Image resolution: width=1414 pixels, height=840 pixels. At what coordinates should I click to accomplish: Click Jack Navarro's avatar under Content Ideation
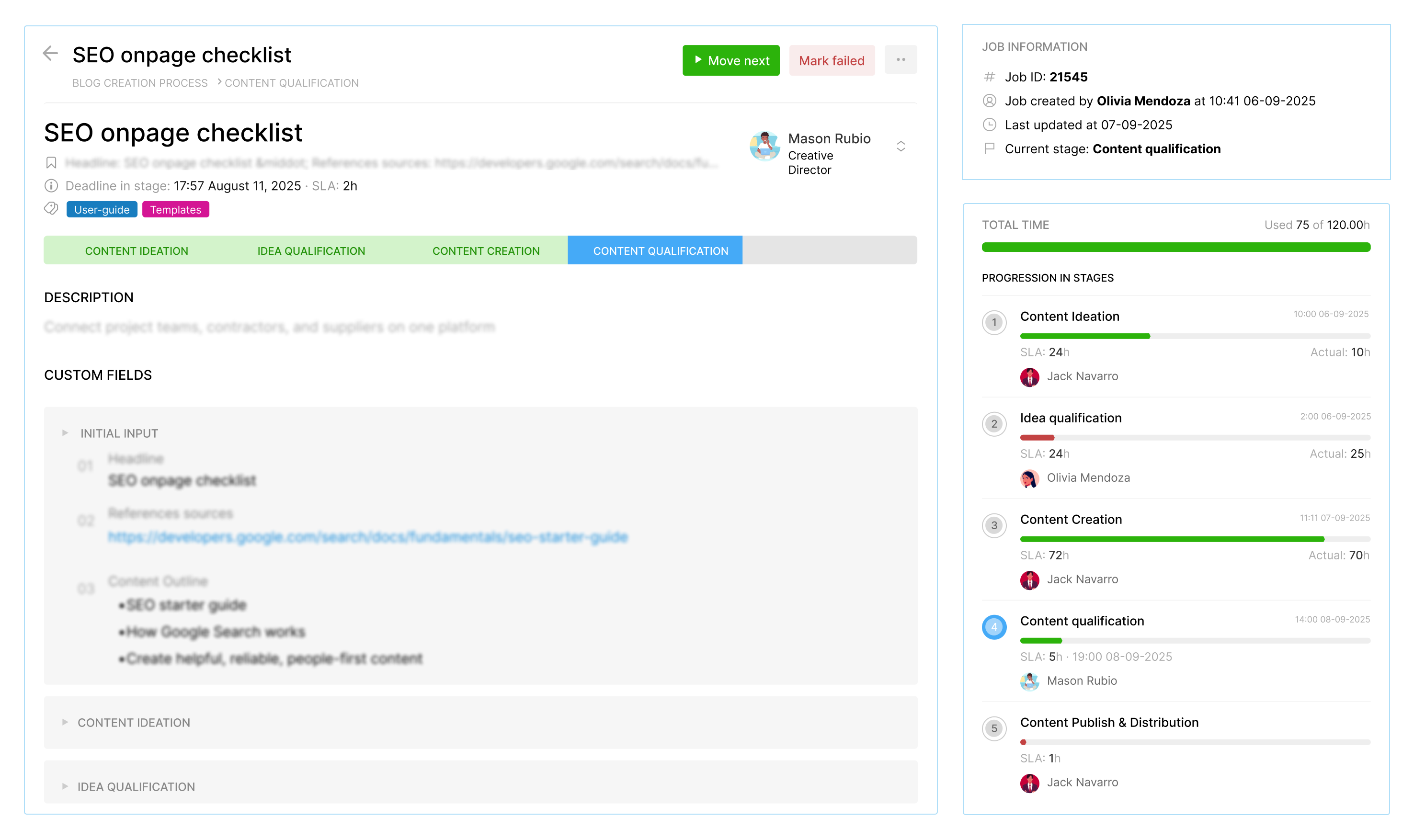1030,376
